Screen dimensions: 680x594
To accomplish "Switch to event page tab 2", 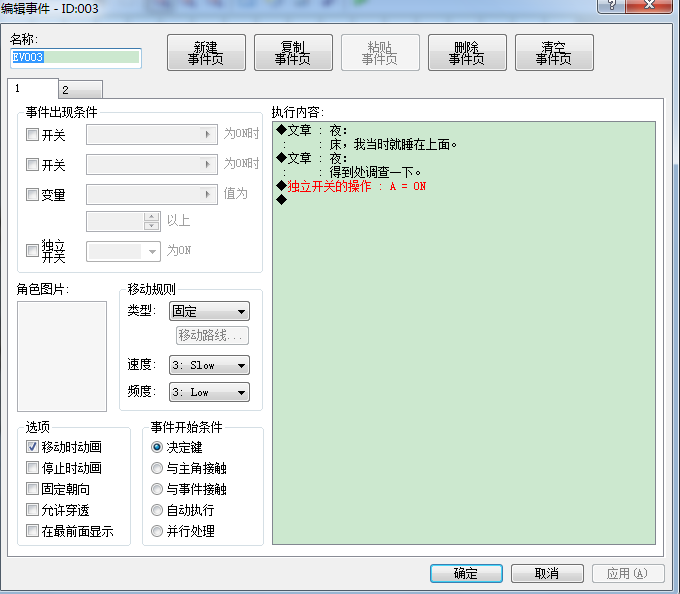I will (81, 90).
